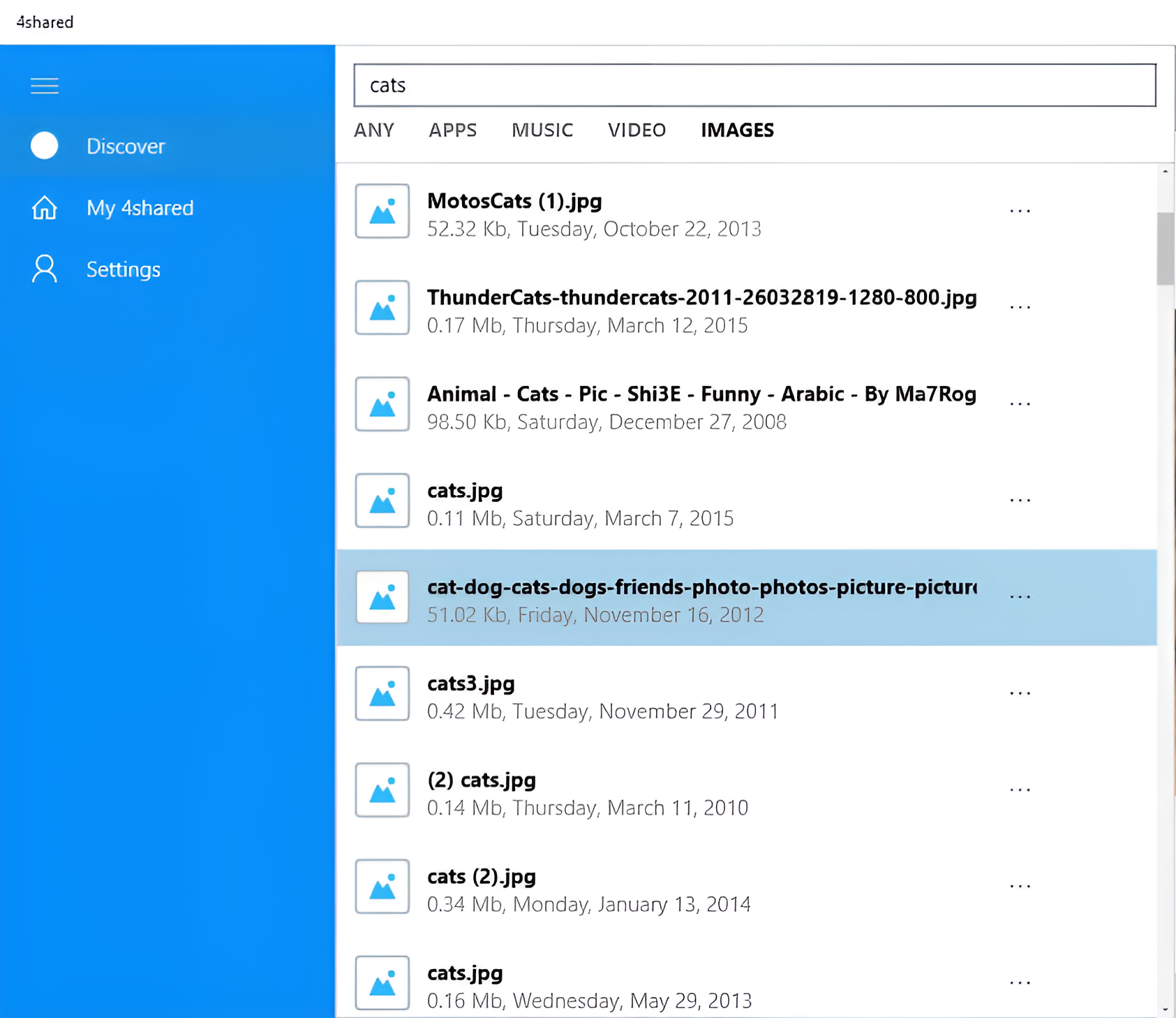
Task: Open more options for cat-dog-cats-dogs-friends file
Action: tap(1020, 596)
